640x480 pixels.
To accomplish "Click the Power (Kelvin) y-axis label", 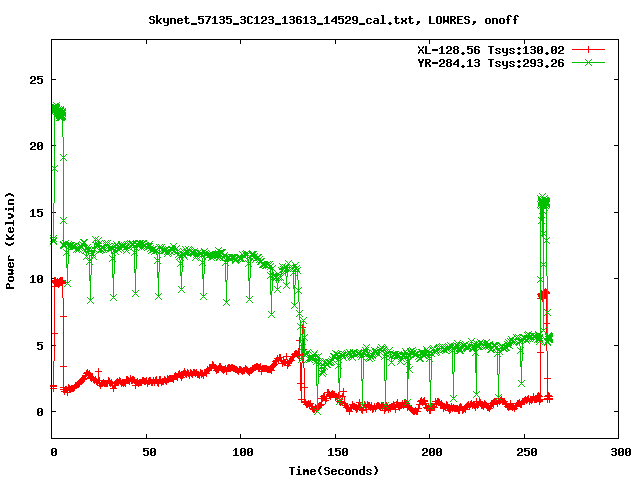I will point(10,241).
